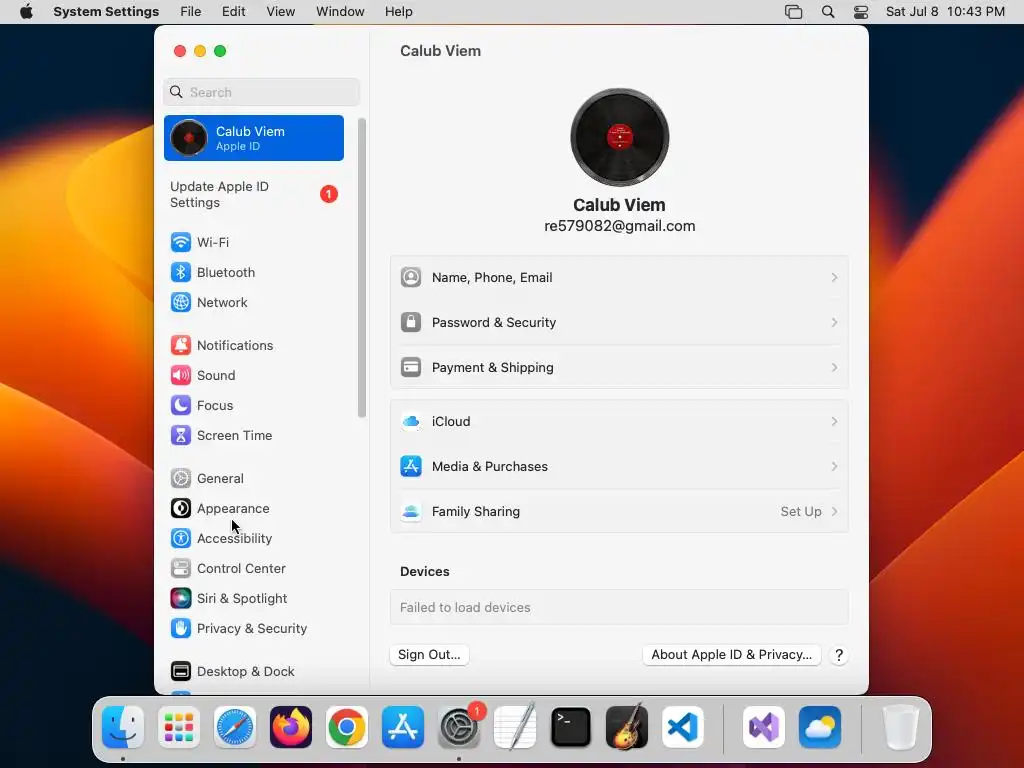Screen dimensions: 1024x768
Task: Open Visual Studio purple icon in Dock
Action: (x=764, y=727)
